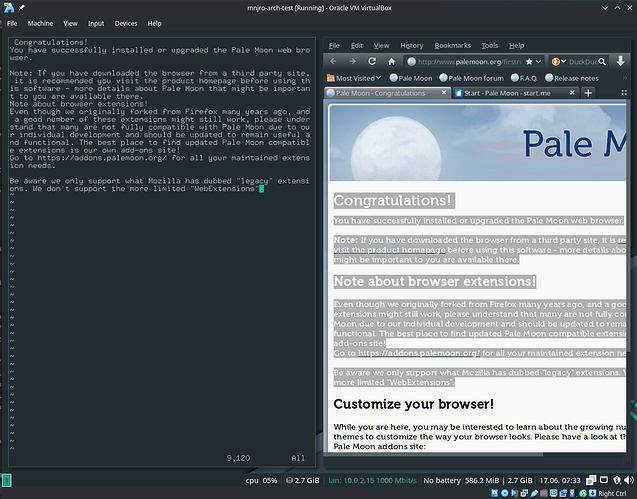Click the forward navigation arrow in Pale Moon

pos(352,61)
